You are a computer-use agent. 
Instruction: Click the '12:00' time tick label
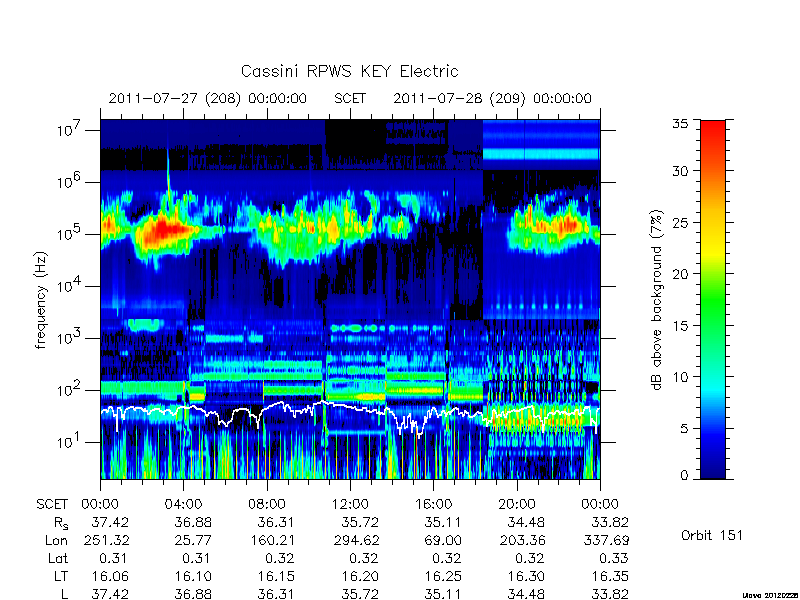tap(350, 504)
